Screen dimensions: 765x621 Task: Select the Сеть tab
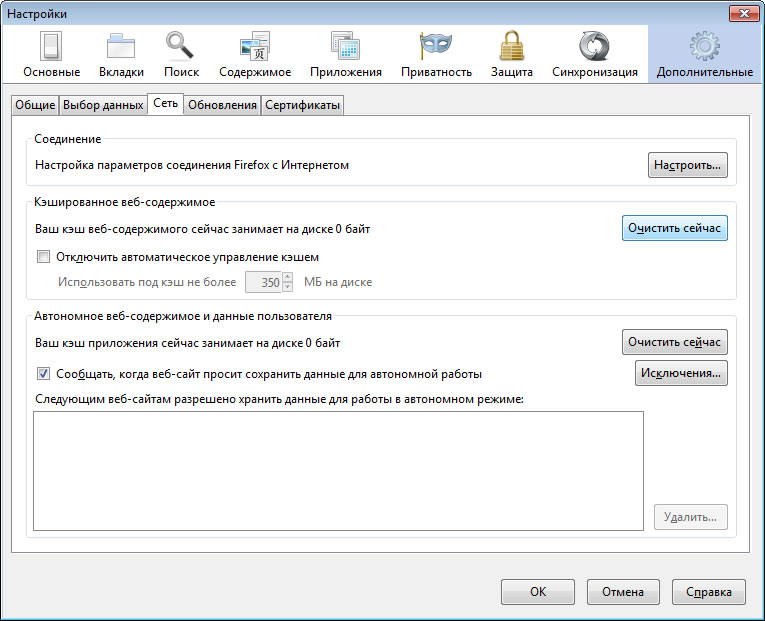pos(165,103)
